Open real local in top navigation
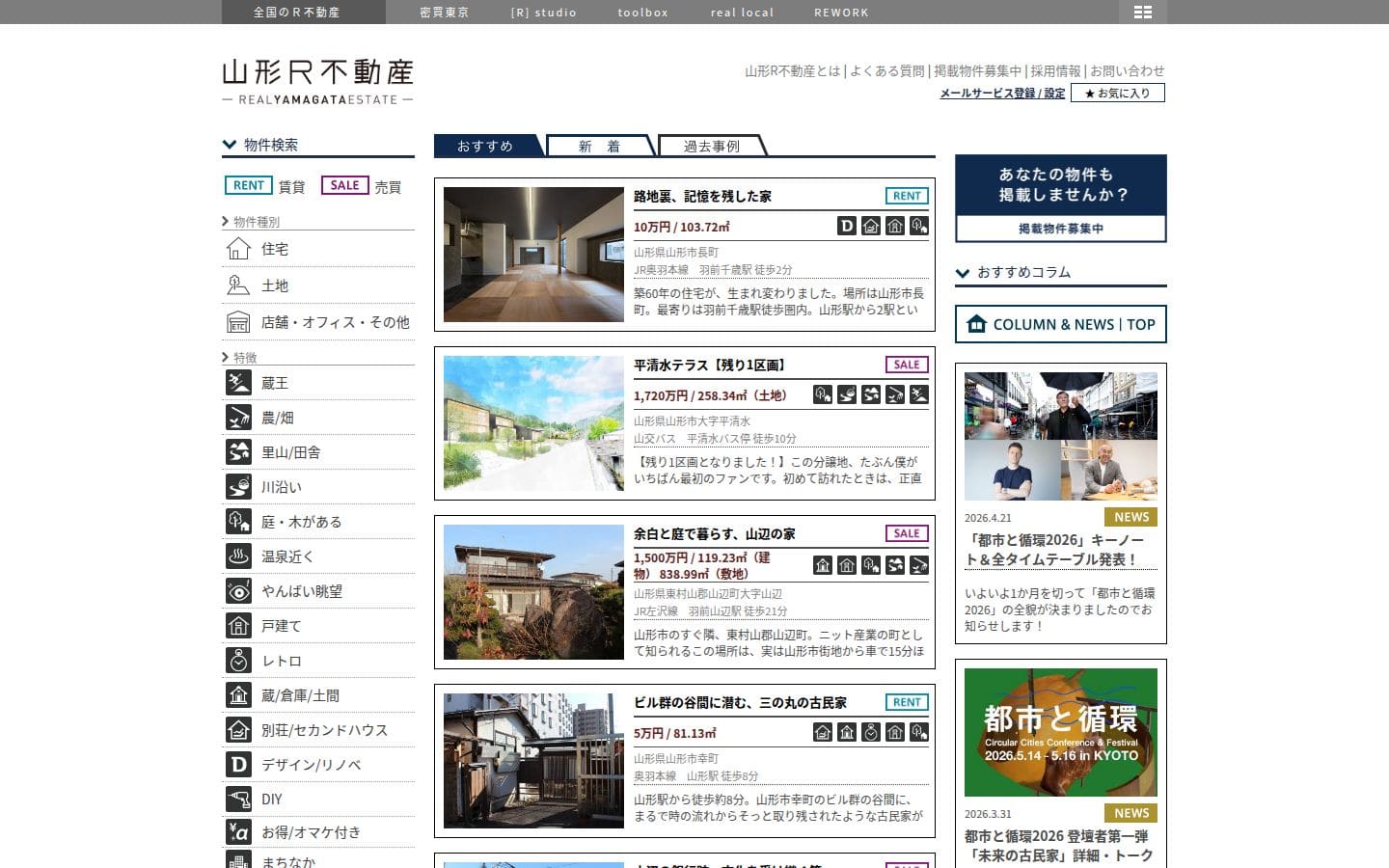Image resolution: width=1389 pixels, height=868 pixels. coord(743,13)
